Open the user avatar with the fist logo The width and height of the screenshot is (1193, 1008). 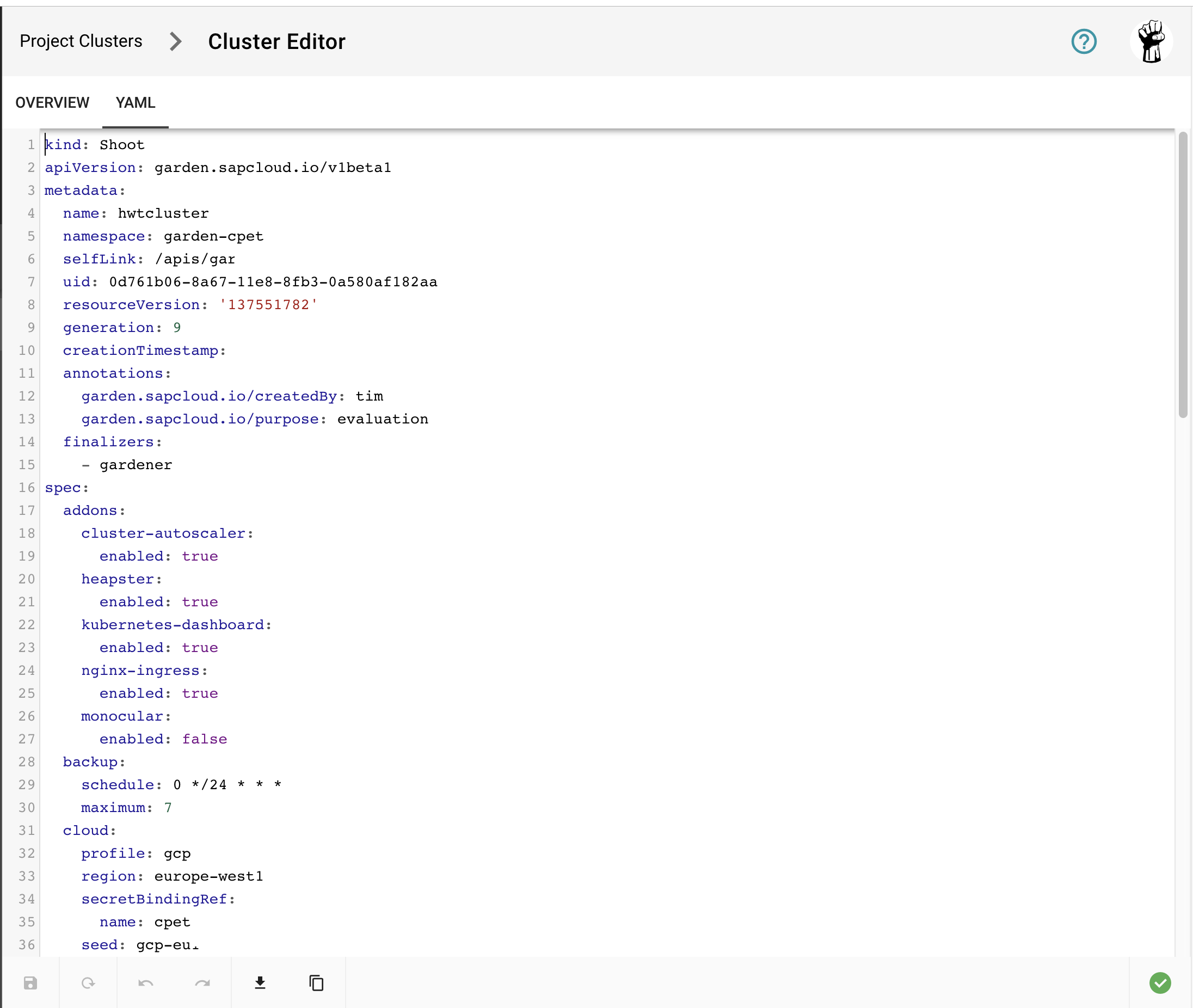1151,41
